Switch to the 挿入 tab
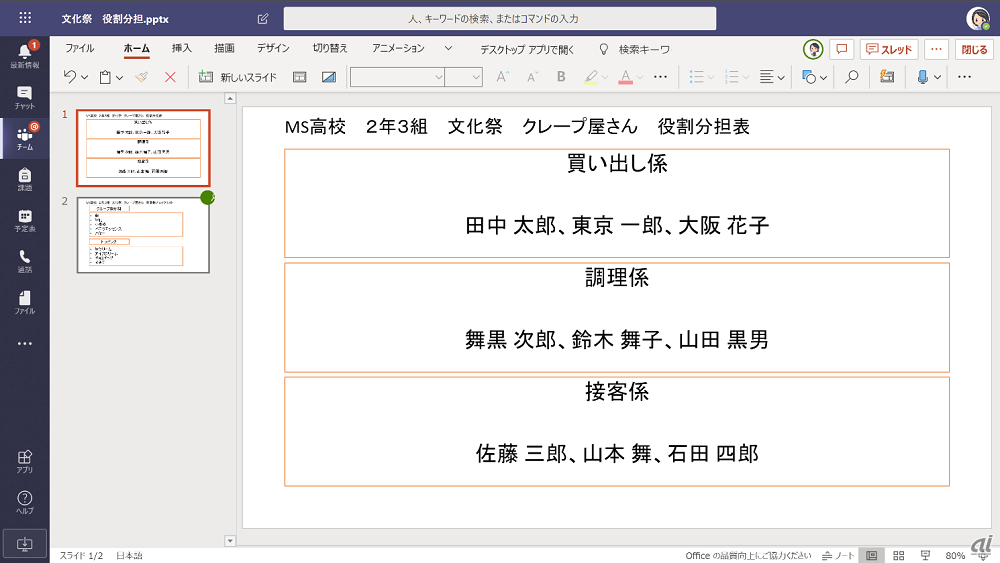1000x563 pixels. 182,48
